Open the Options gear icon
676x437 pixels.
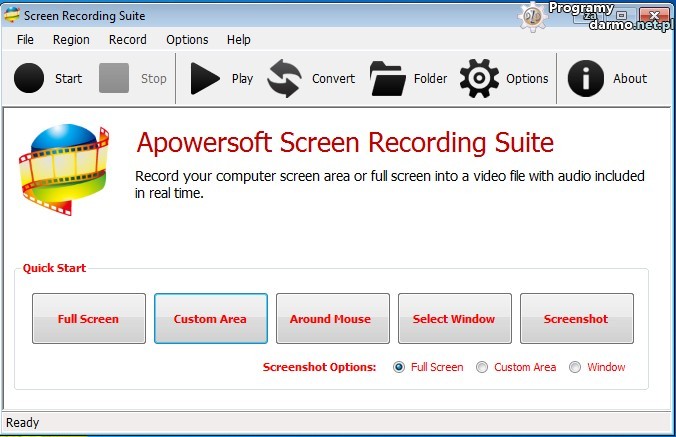[479, 78]
